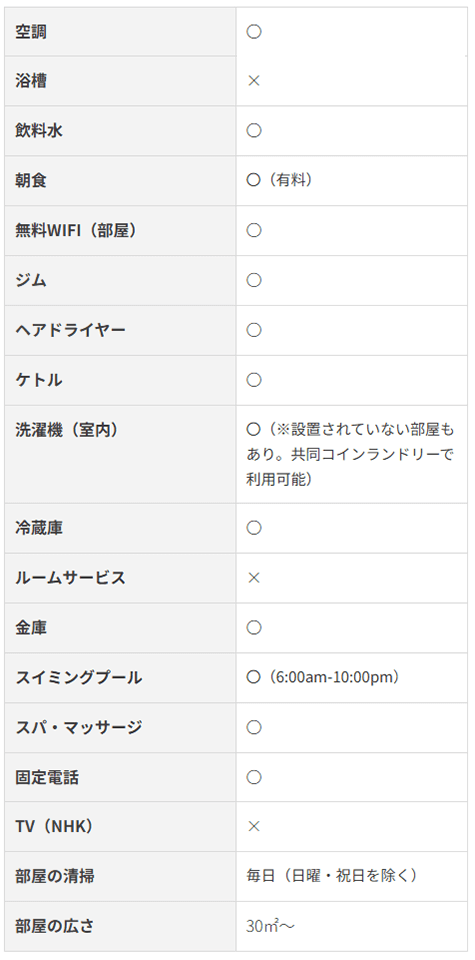
Task: Click the circle mark for 空調
Action: click(x=254, y=31)
